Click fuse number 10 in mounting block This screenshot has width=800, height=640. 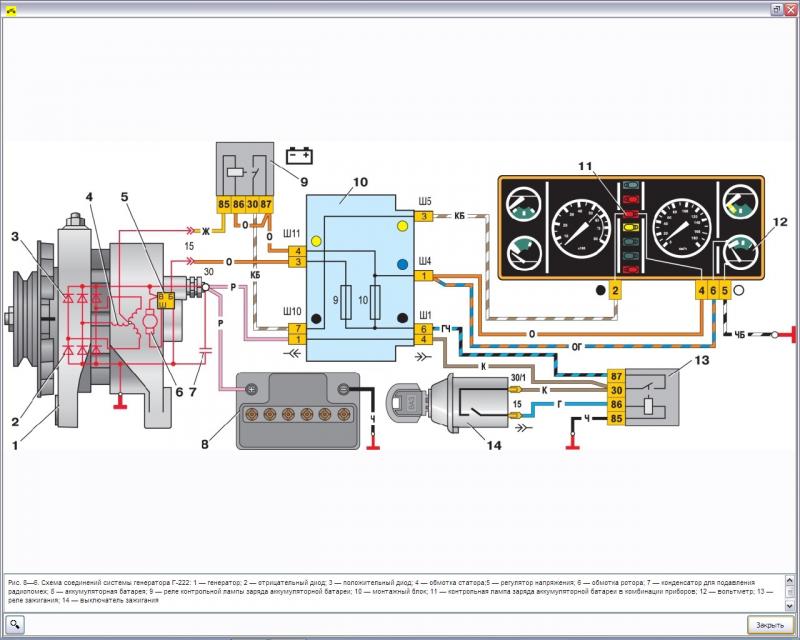pyautogui.click(x=376, y=302)
